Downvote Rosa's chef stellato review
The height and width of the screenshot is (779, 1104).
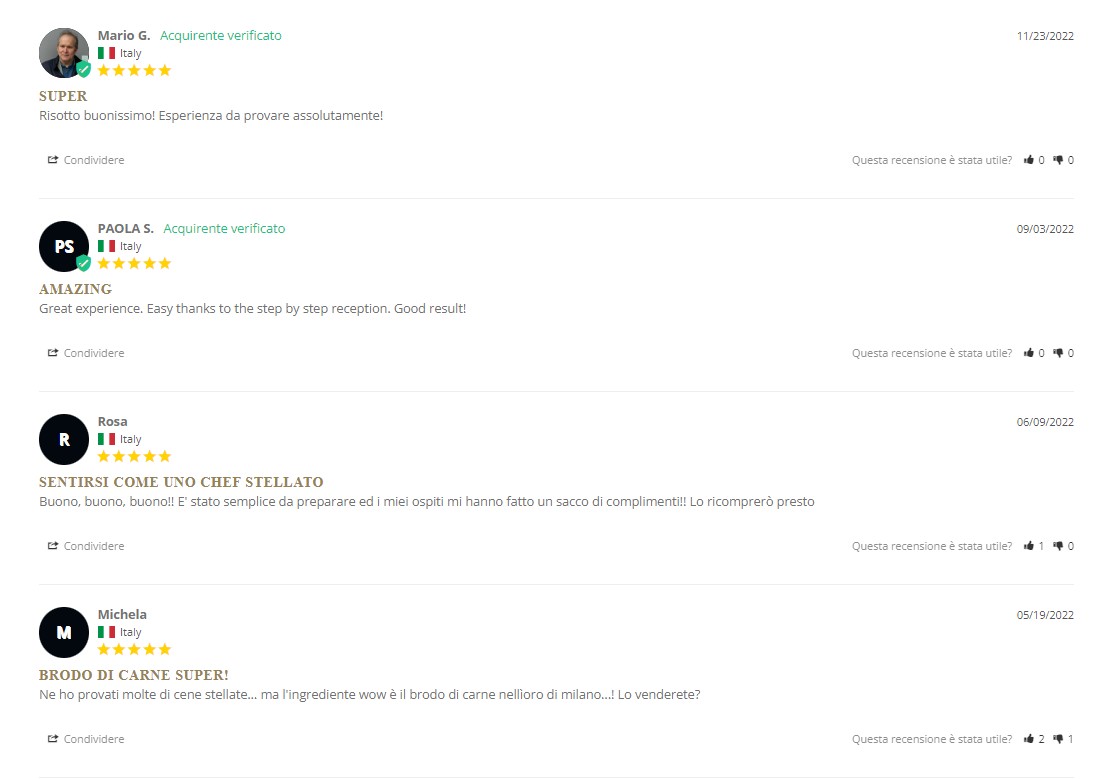pos(1058,546)
